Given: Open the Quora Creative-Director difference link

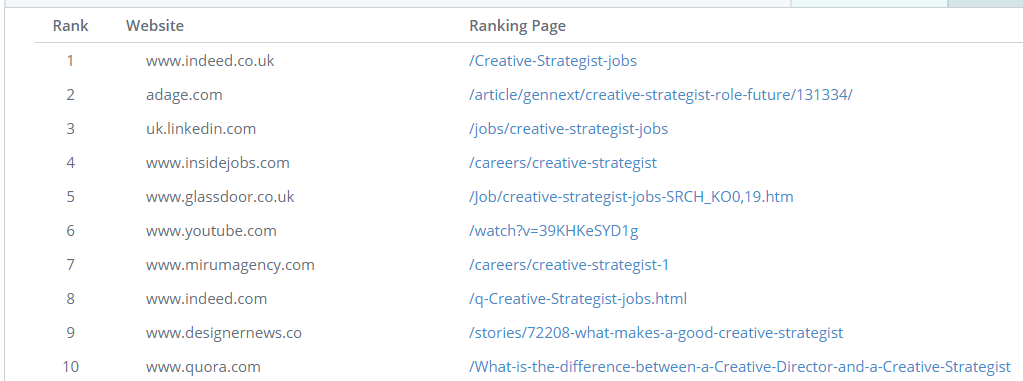Looking at the screenshot, I should [740, 367].
